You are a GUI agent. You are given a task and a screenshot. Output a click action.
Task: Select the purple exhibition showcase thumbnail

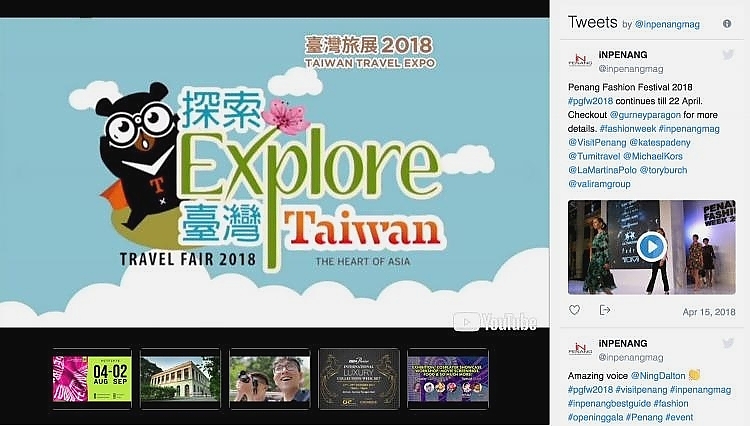tap(448, 379)
